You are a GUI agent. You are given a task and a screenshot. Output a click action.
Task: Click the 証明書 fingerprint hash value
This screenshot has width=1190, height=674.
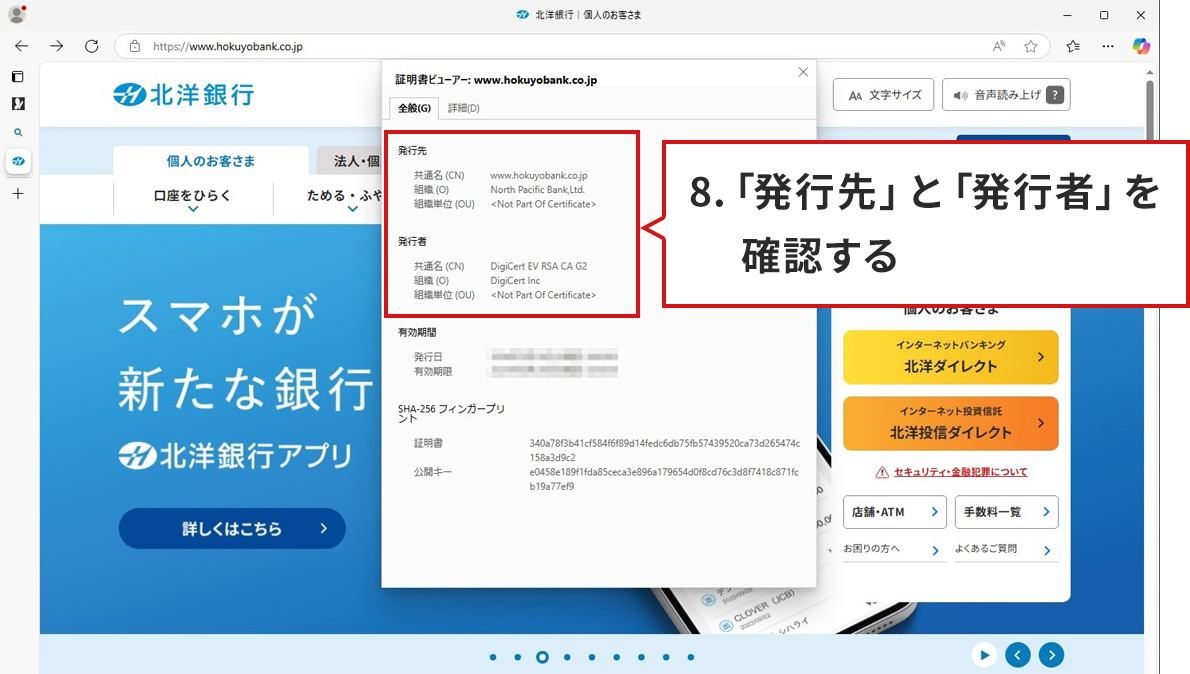pyautogui.click(x=665, y=450)
